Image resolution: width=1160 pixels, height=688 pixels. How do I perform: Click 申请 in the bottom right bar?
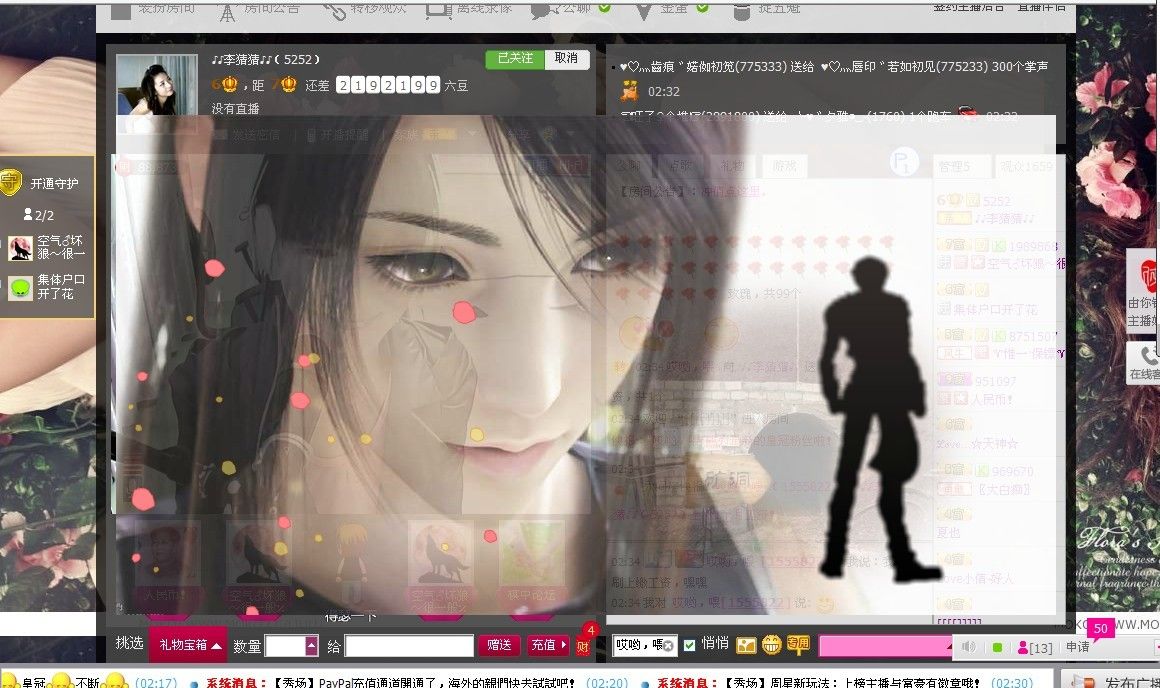point(1077,647)
